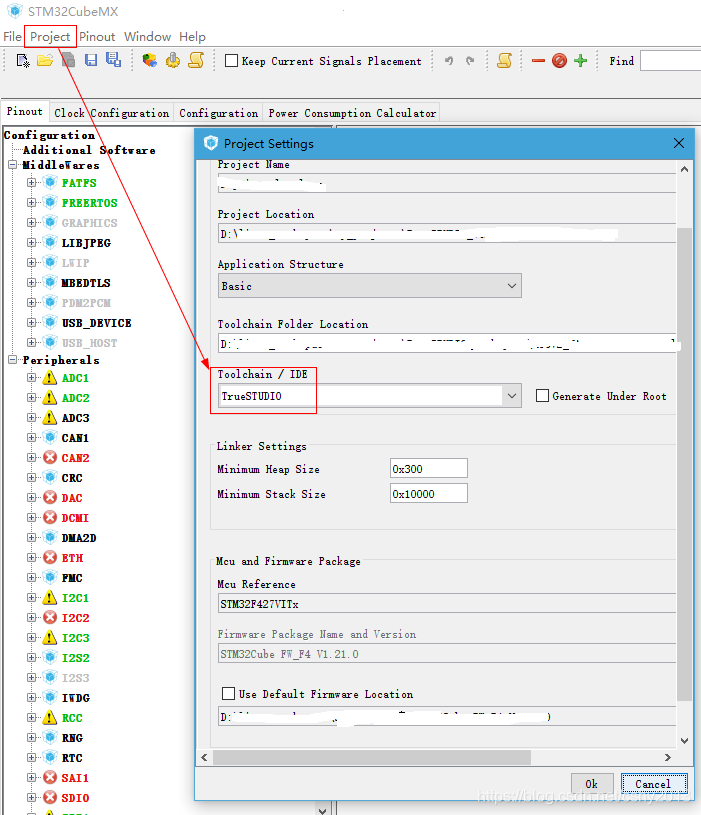The width and height of the screenshot is (701, 815).
Task: Expand the DMA2D peripheral node
Action: 32,537
